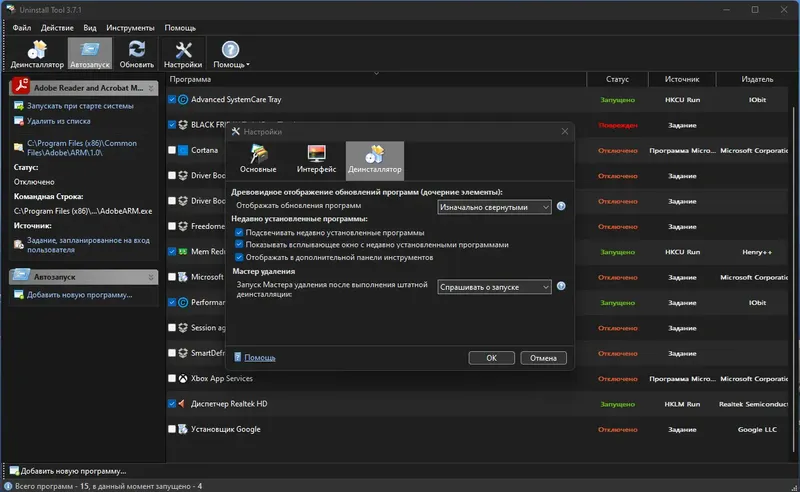Viewport: 800px width, 492px height.
Task: Click the Adobe Reader red sidebar icon
Action: pos(21,86)
